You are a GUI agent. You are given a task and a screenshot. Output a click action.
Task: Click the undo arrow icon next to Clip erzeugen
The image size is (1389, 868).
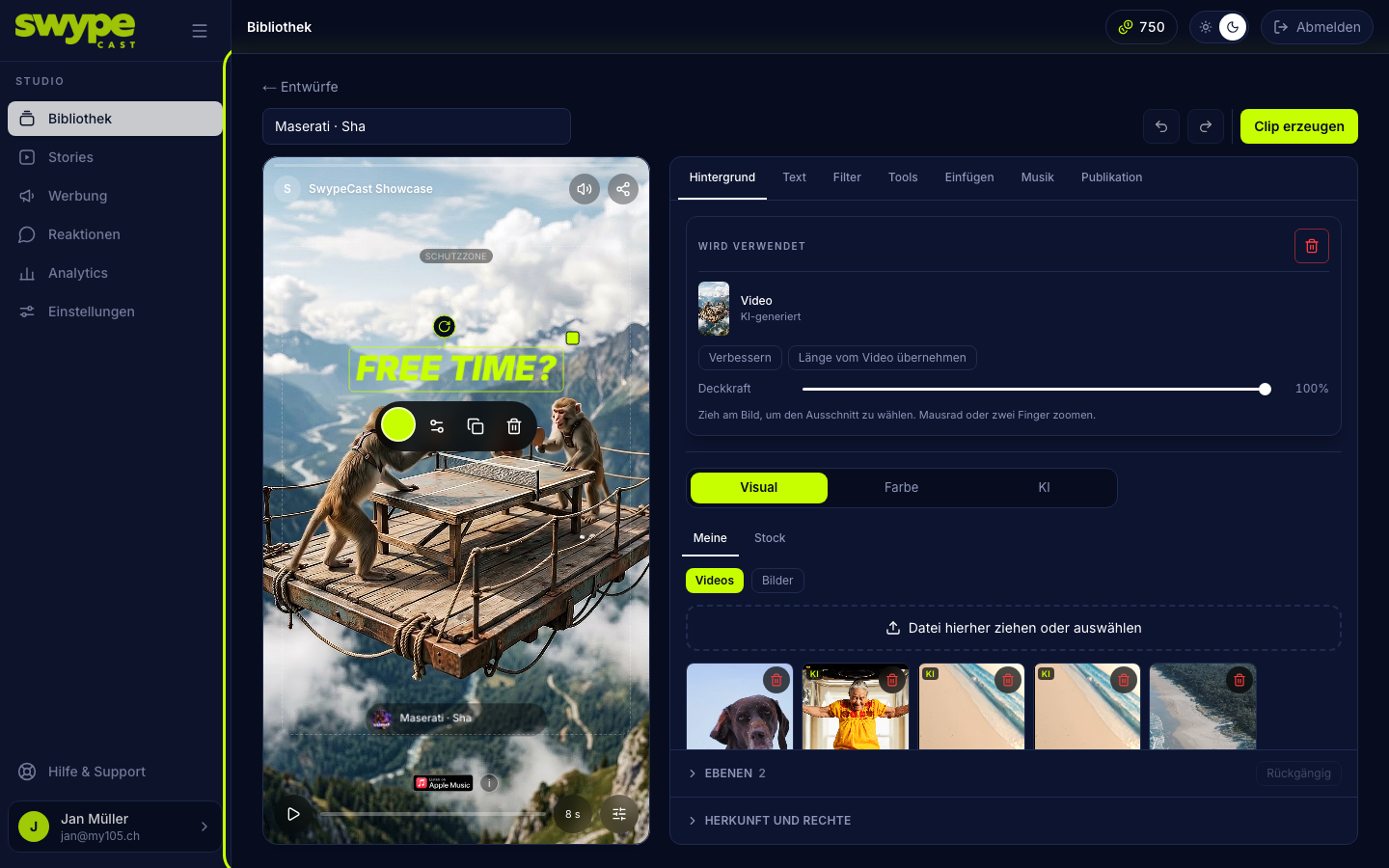tap(1161, 126)
